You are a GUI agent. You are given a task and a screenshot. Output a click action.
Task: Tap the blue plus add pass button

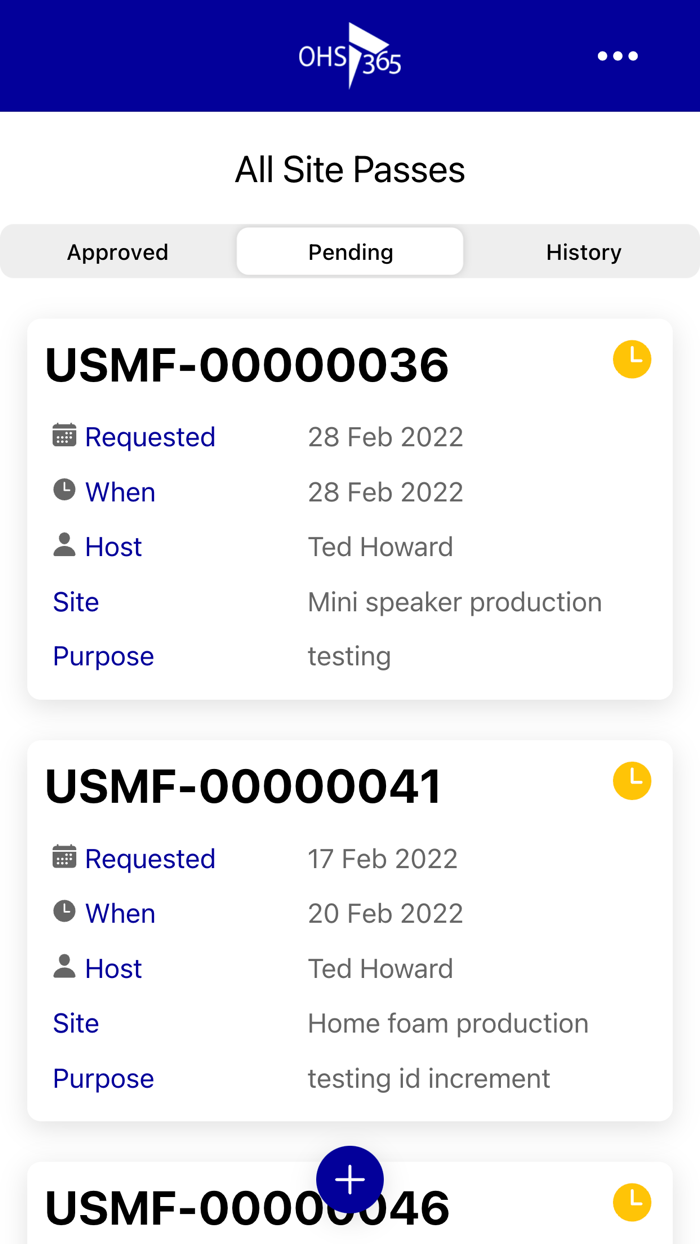[350, 1180]
